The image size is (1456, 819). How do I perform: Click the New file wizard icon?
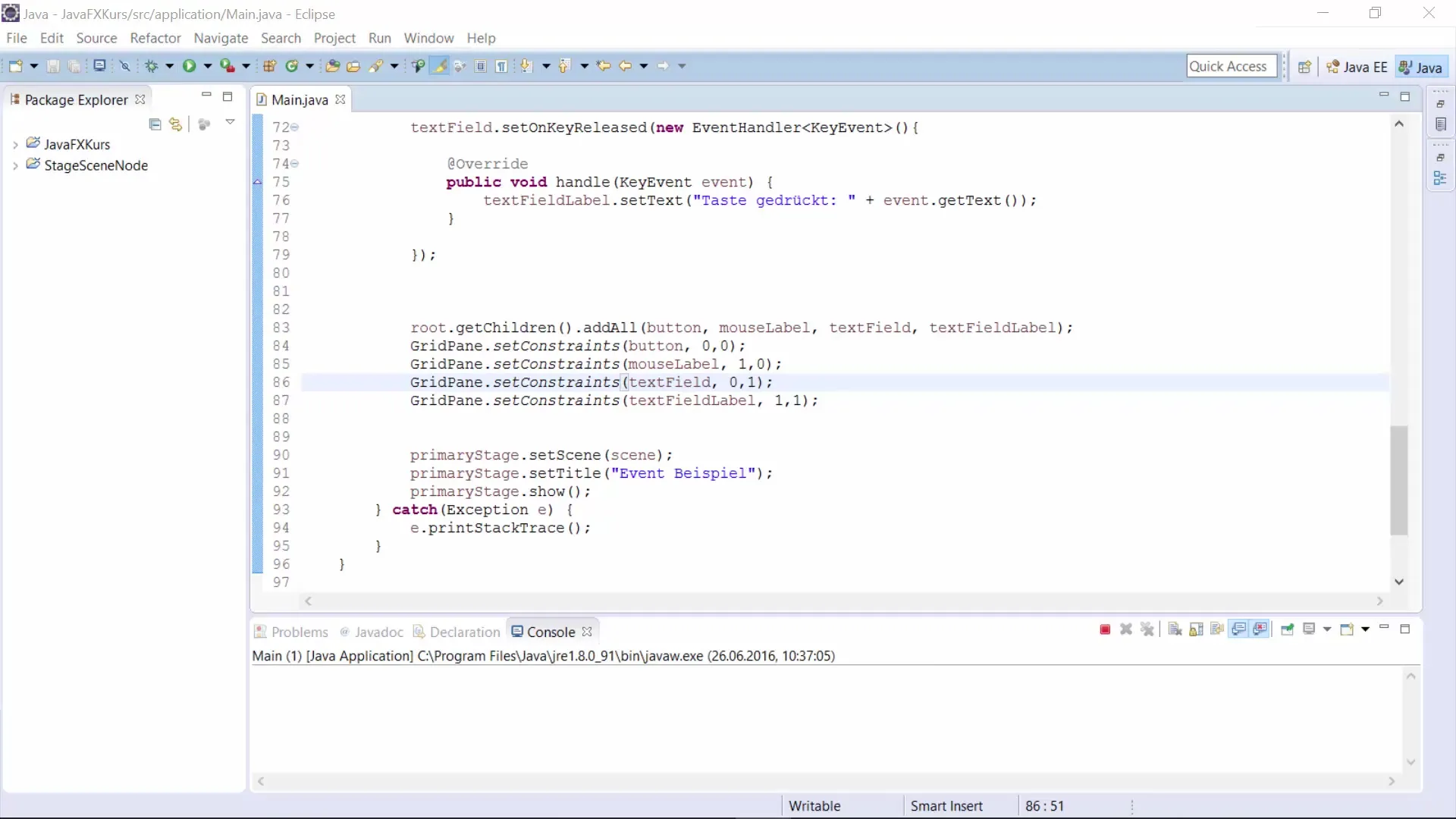click(x=15, y=66)
